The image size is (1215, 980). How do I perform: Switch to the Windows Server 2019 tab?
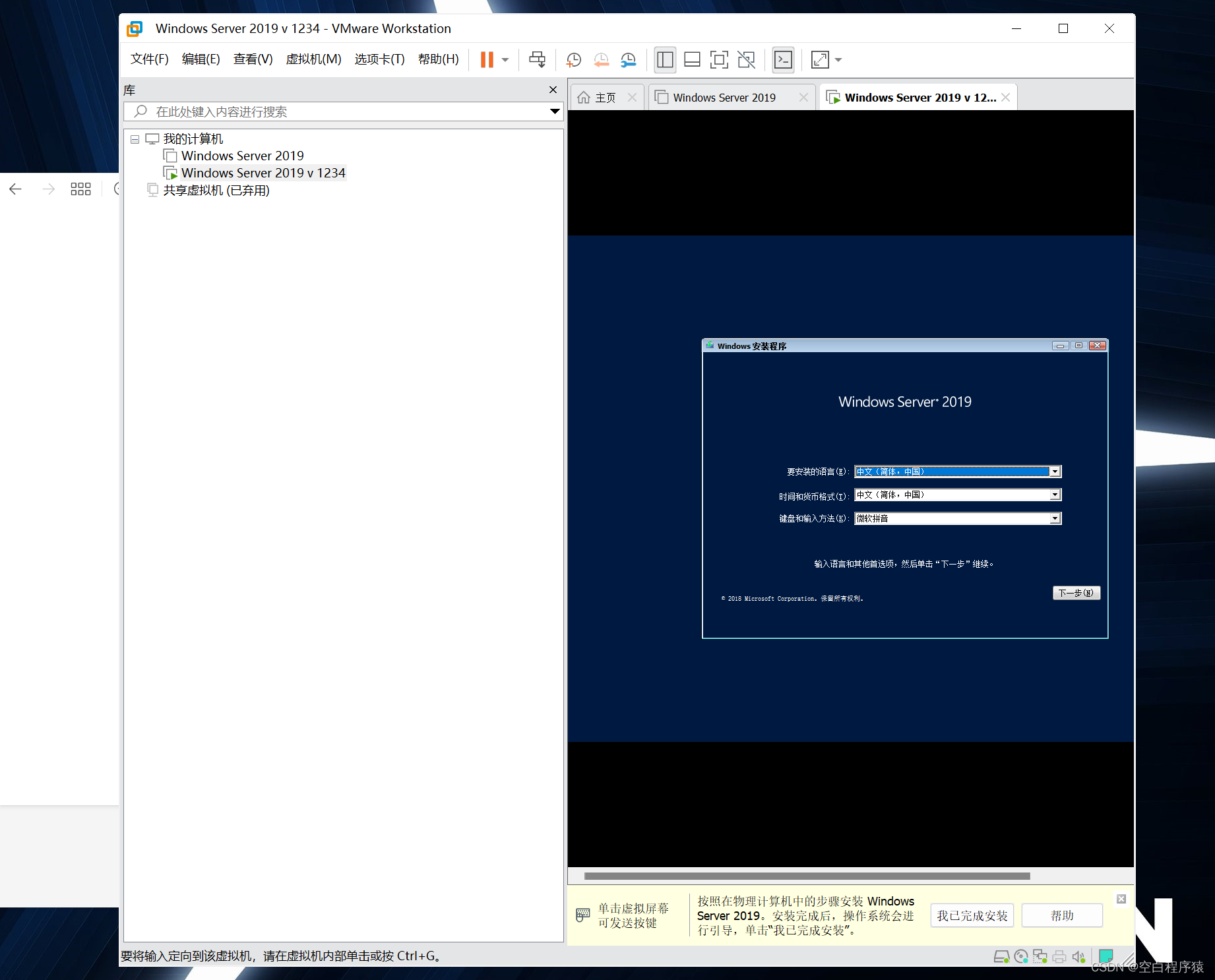(724, 98)
